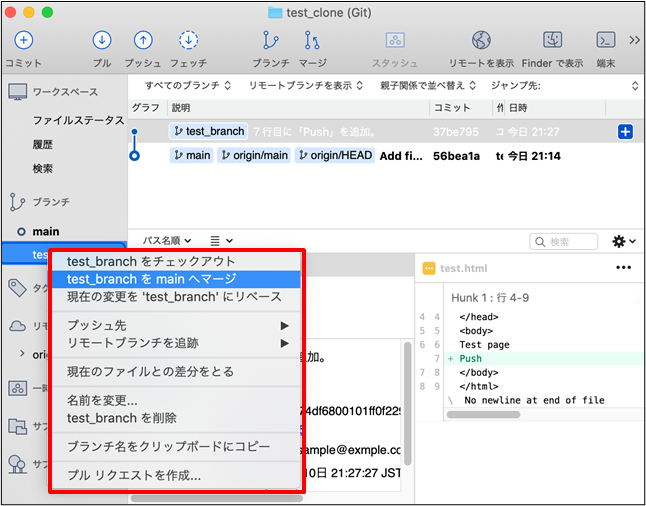Click the diff horizontal scrollbar

[483, 414]
